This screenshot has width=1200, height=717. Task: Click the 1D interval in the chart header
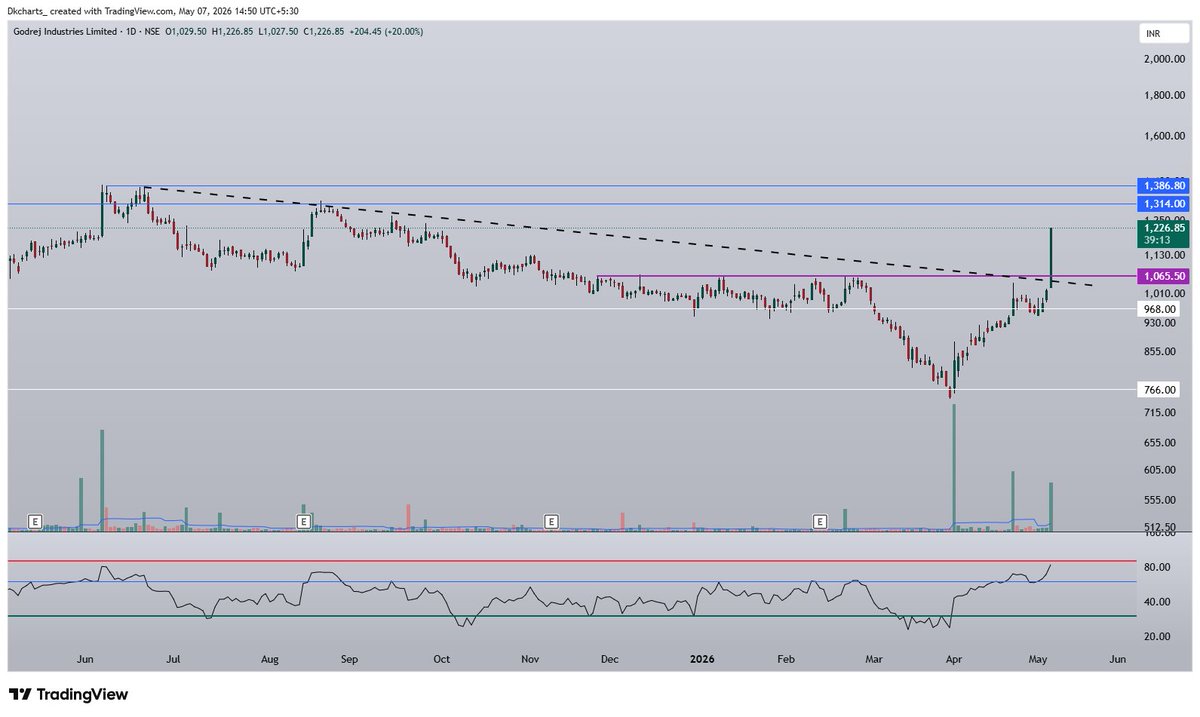[129, 31]
